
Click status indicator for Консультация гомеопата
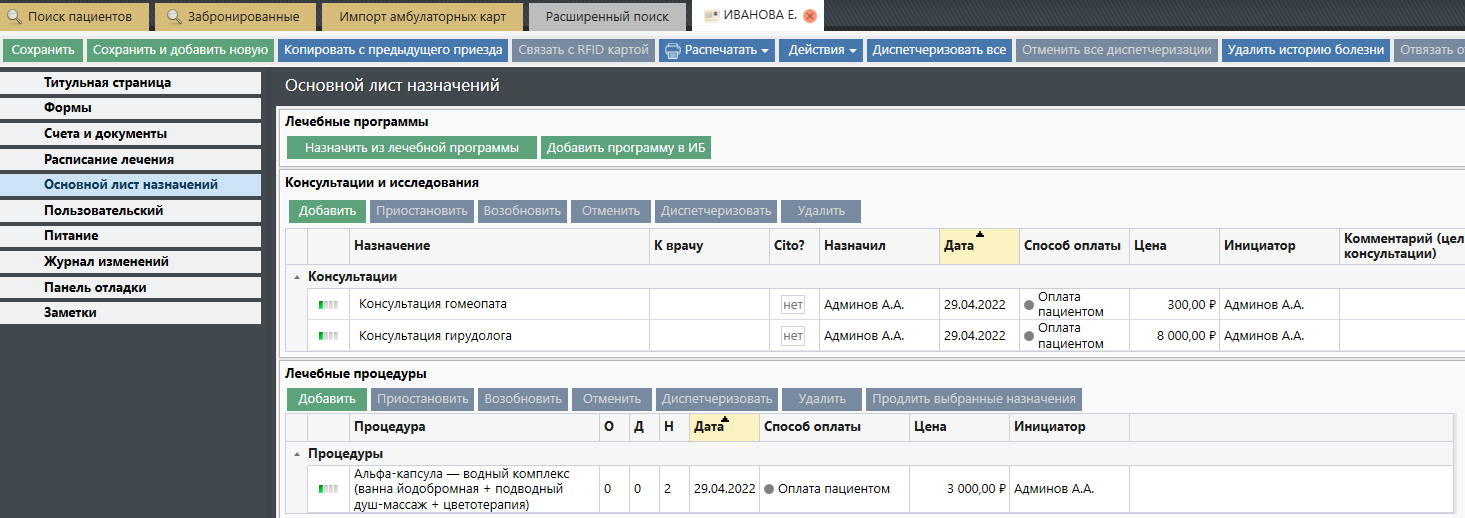pyautogui.click(x=328, y=305)
